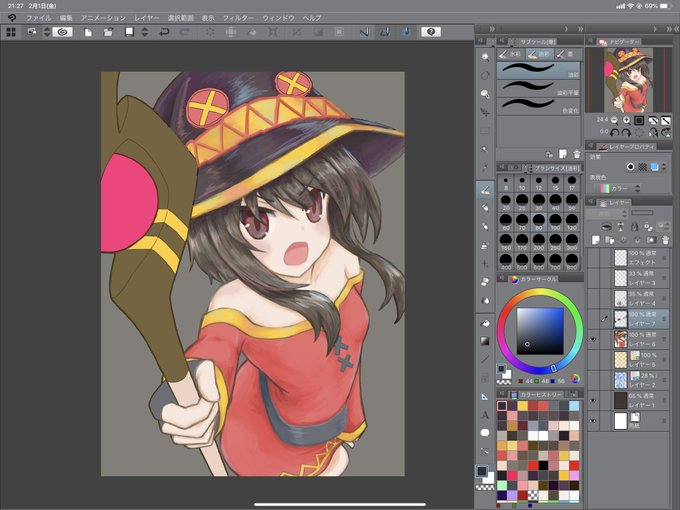Image resolution: width=680 pixels, height=510 pixels.
Task: Select the 色変化 brush
Action: point(538,106)
